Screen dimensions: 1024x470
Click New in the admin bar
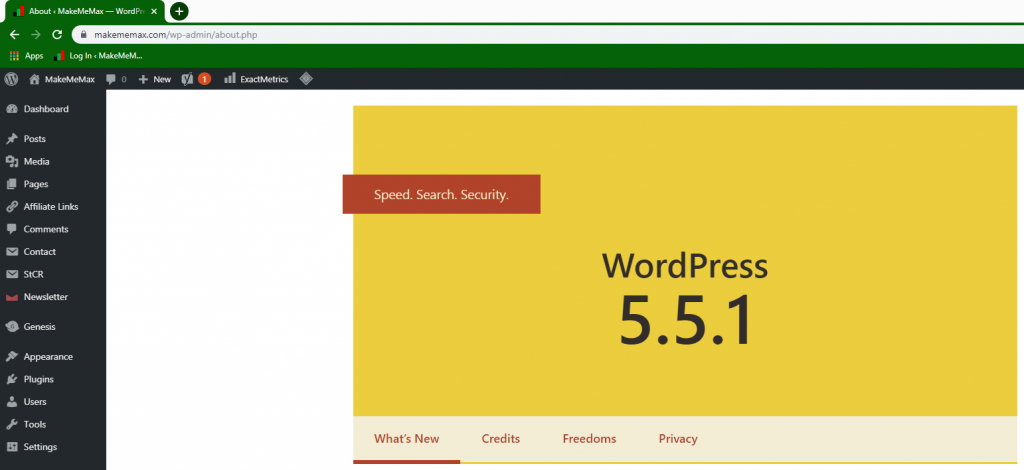click(162, 79)
